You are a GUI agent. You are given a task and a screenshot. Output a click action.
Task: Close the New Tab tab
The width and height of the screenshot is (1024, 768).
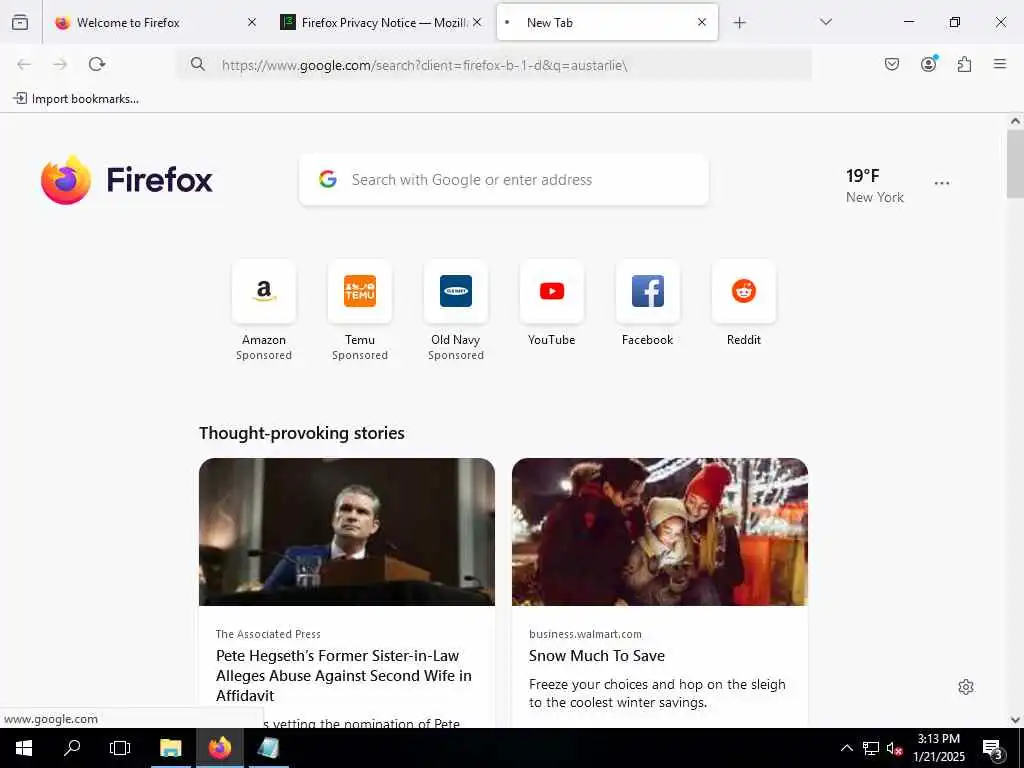pos(702,22)
